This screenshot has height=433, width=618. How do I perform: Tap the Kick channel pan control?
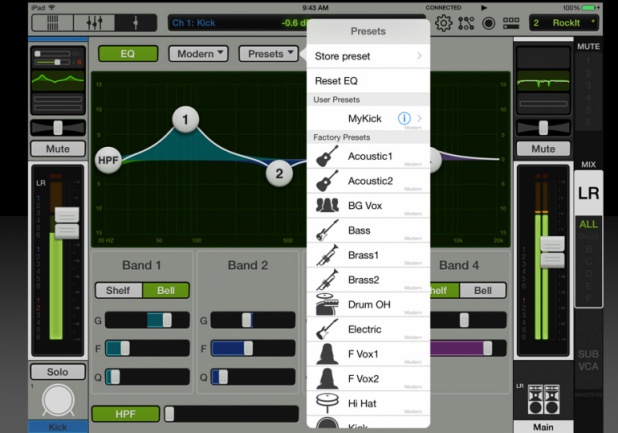[x=58, y=128]
